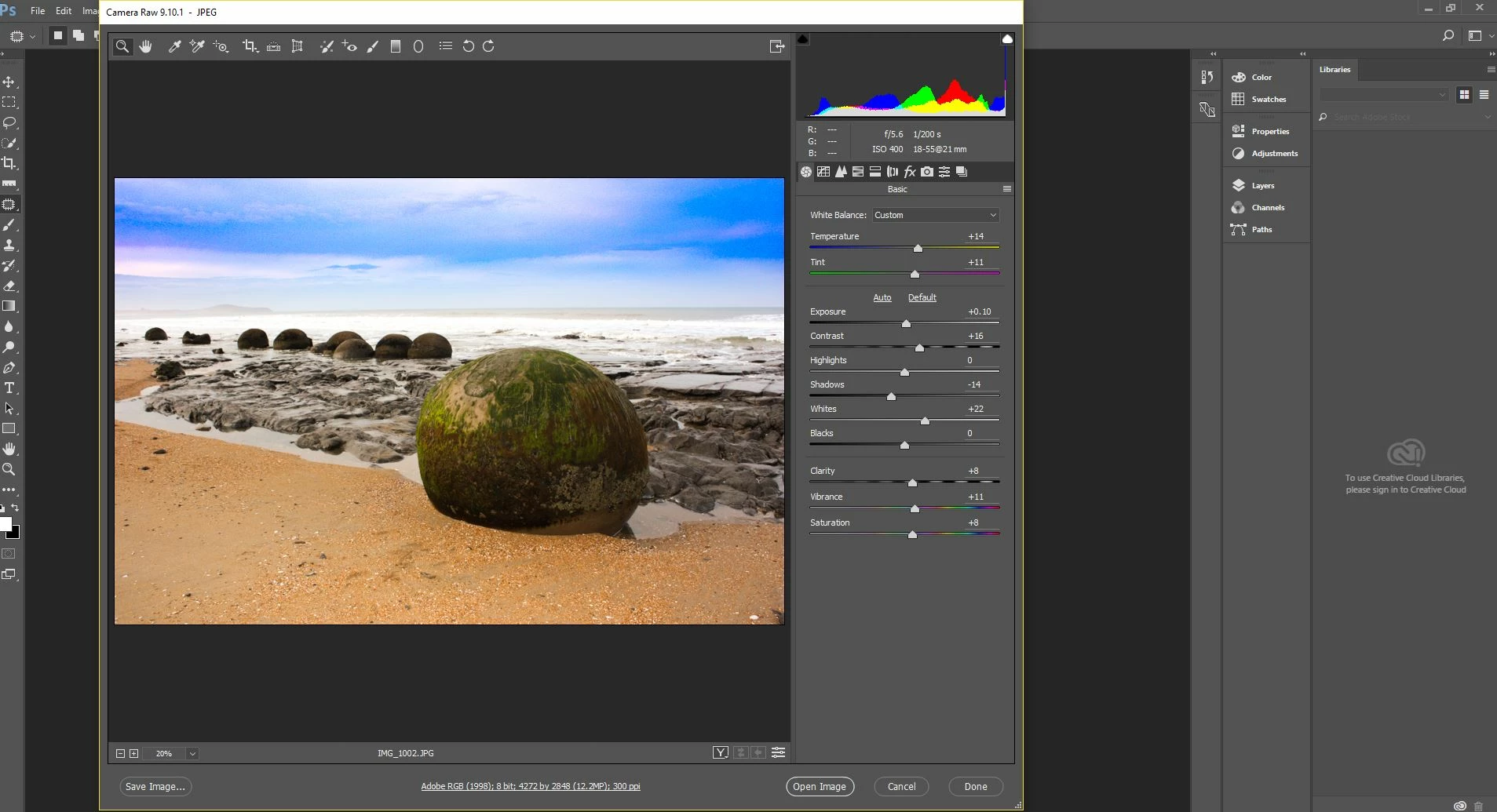Open the Basic panel options menu
Image resolution: width=1497 pixels, height=812 pixels.
(x=1007, y=189)
